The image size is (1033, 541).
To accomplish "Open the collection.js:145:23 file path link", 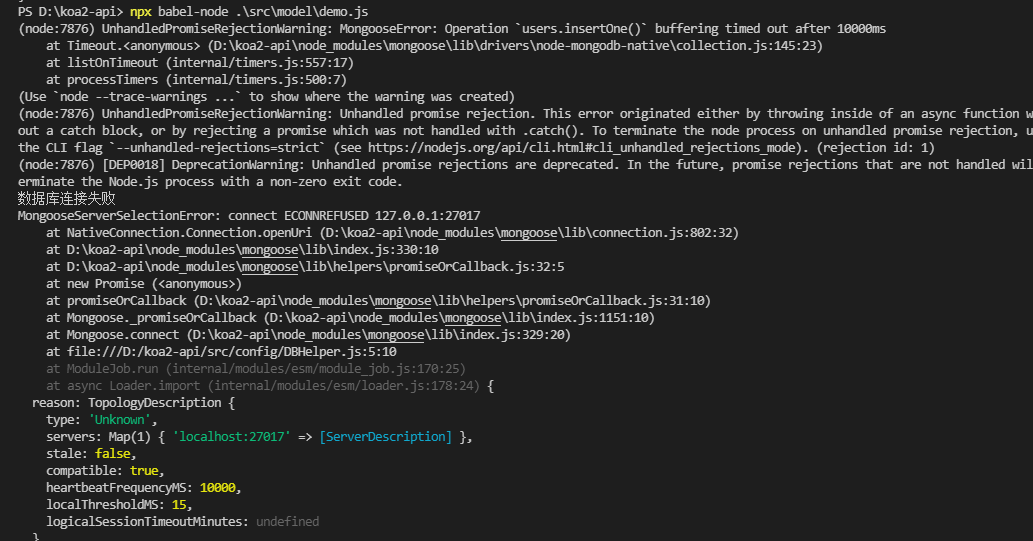I will tap(505, 46).
